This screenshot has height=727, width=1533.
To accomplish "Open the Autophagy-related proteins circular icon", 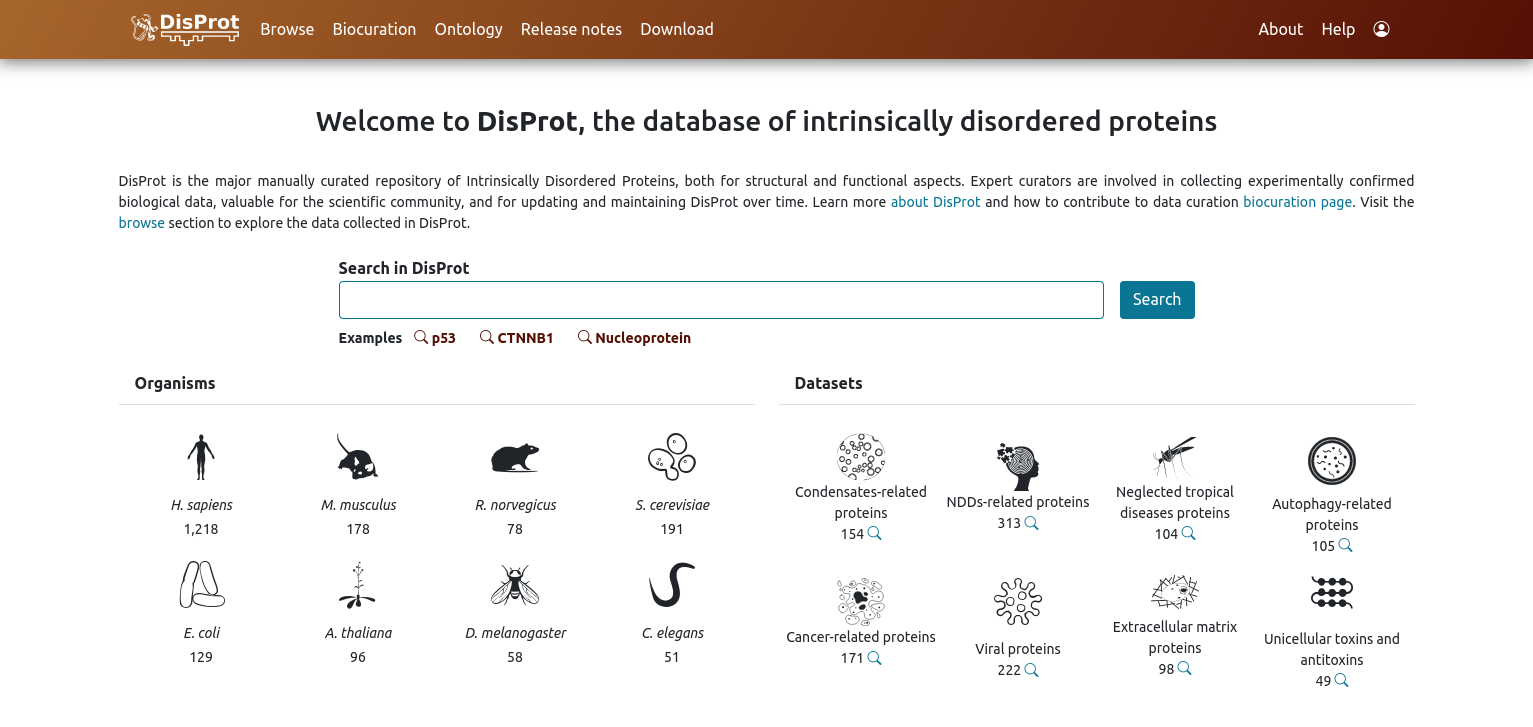I will point(1332,461).
